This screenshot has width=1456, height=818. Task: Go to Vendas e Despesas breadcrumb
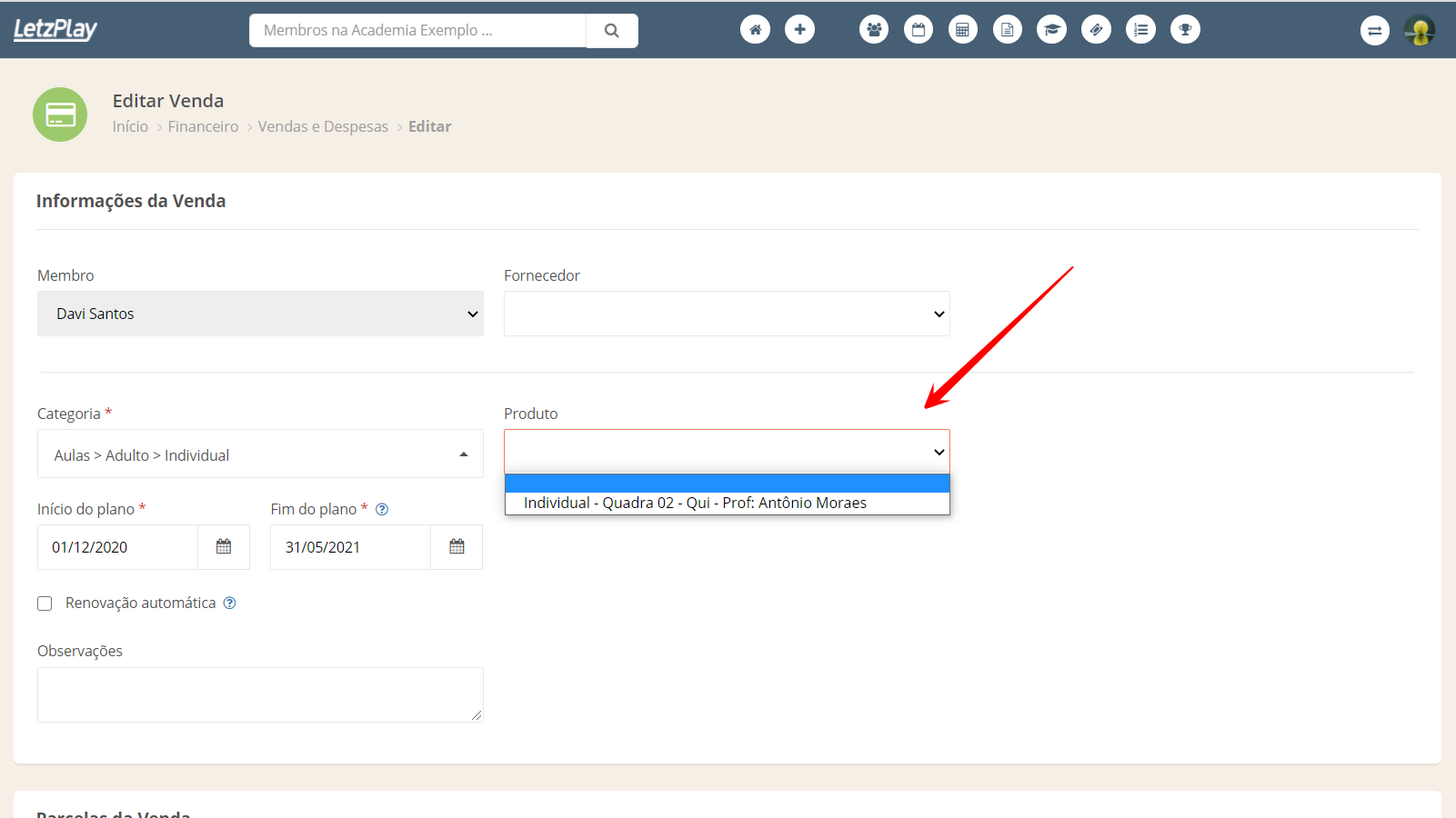click(323, 126)
